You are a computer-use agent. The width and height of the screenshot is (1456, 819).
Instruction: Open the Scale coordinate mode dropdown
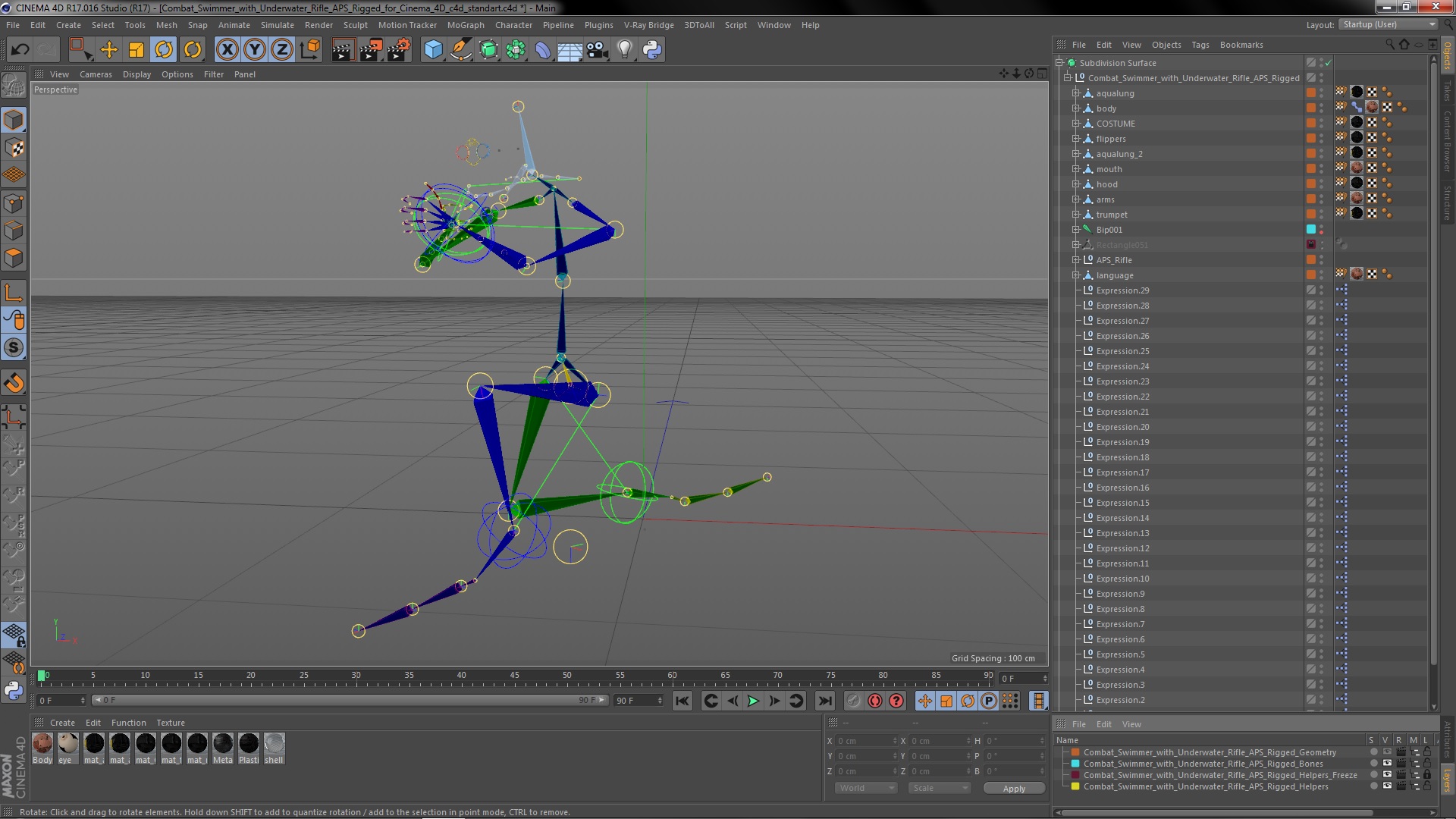[x=940, y=788]
